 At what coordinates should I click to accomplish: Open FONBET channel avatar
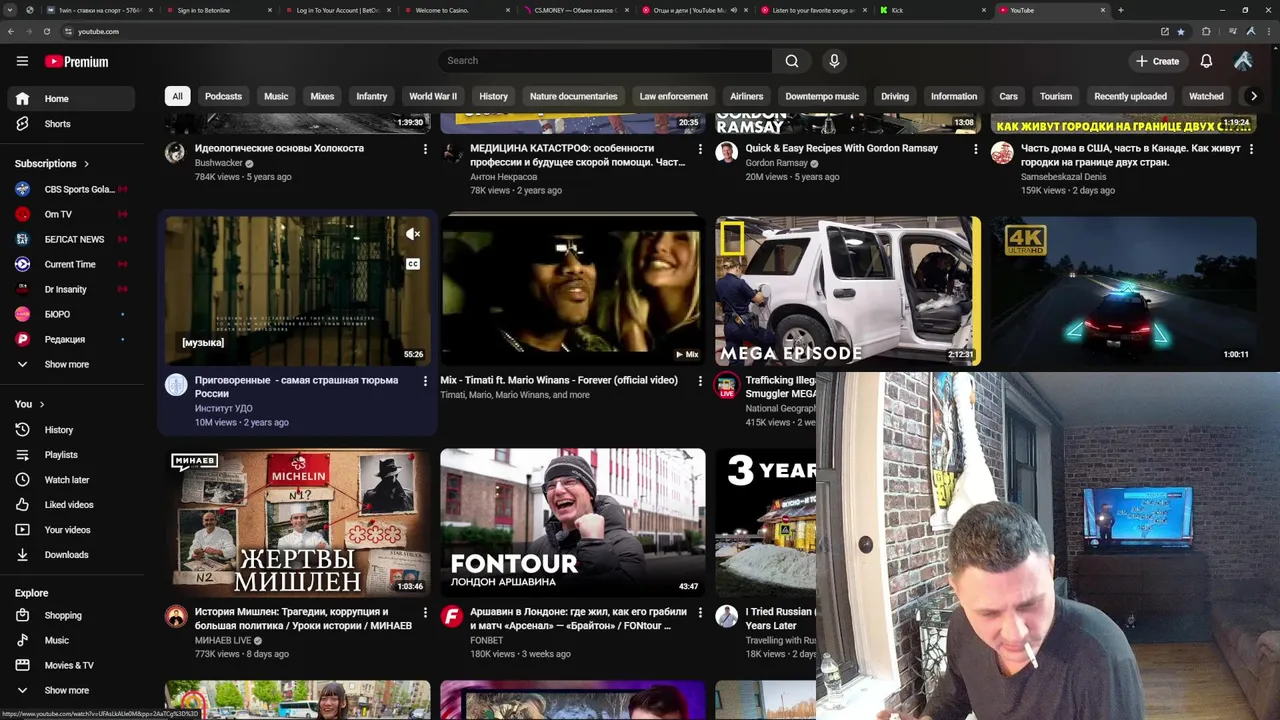pyautogui.click(x=452, y=616)
